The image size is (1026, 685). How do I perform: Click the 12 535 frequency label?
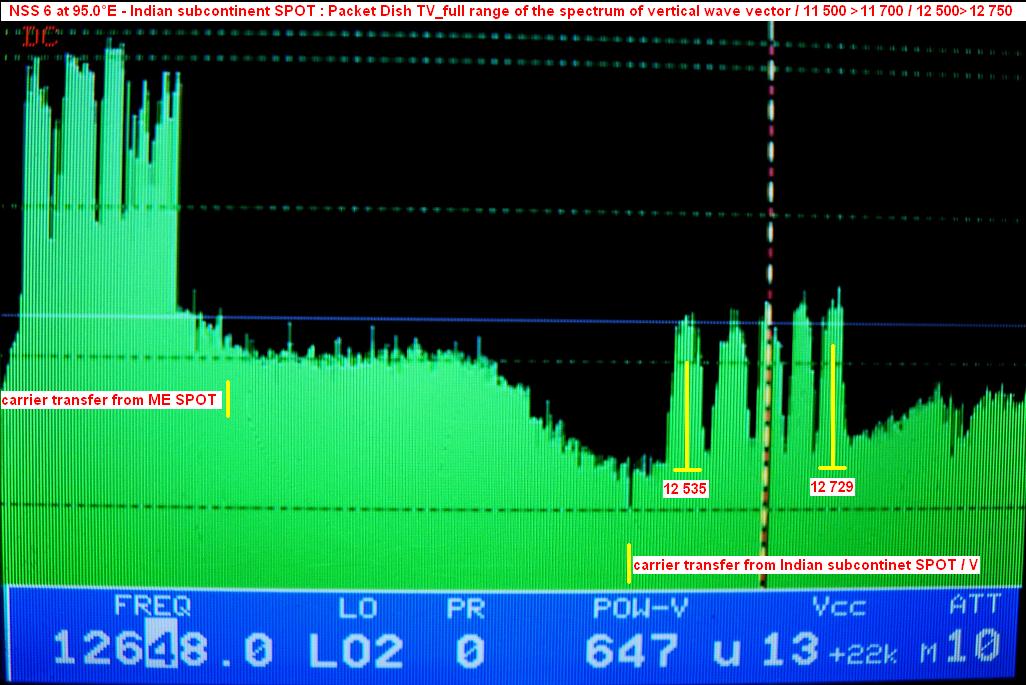(685, 489)
